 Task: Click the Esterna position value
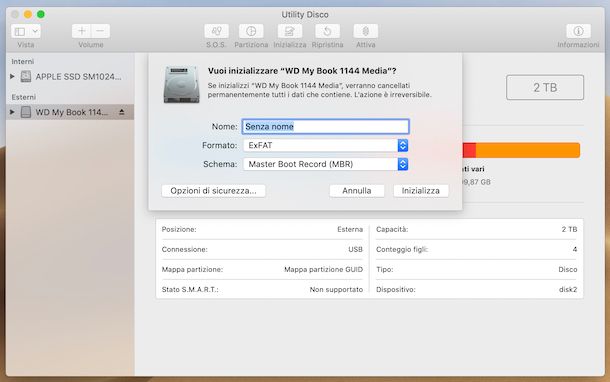pos(350,229)
